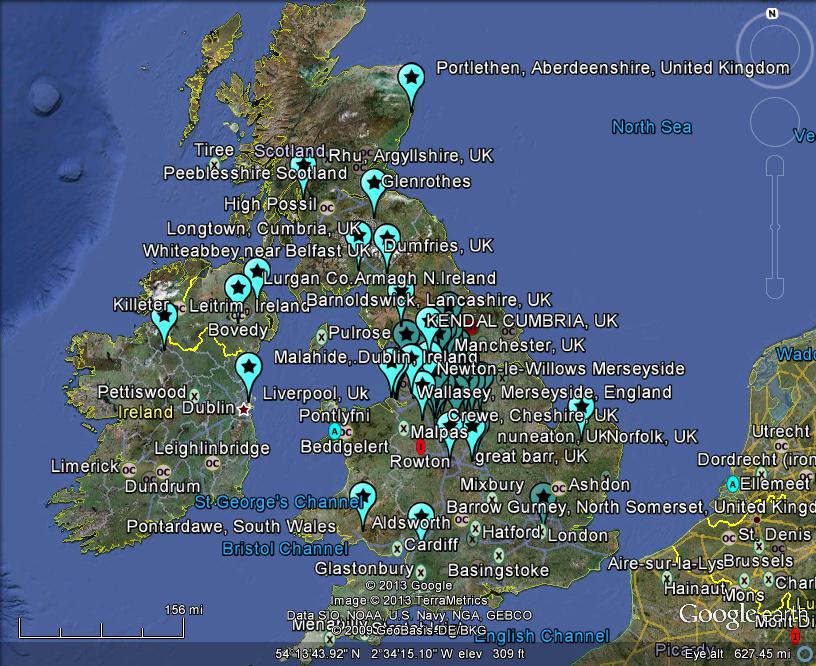
Task: Click the great barr, UK label
Action: (531, 456)
